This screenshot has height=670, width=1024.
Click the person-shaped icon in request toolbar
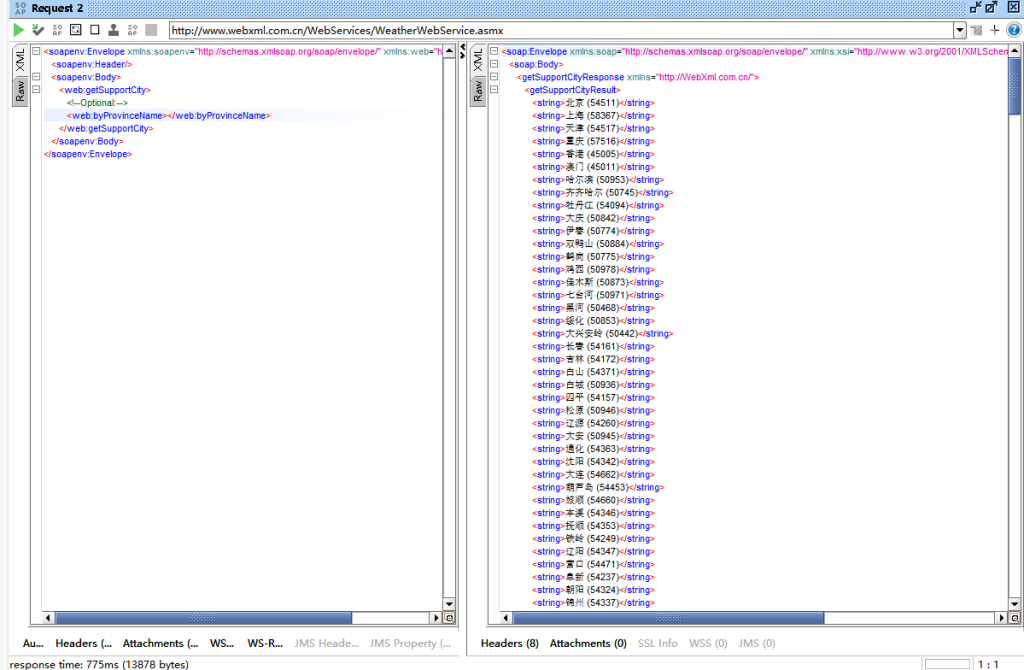113,30
